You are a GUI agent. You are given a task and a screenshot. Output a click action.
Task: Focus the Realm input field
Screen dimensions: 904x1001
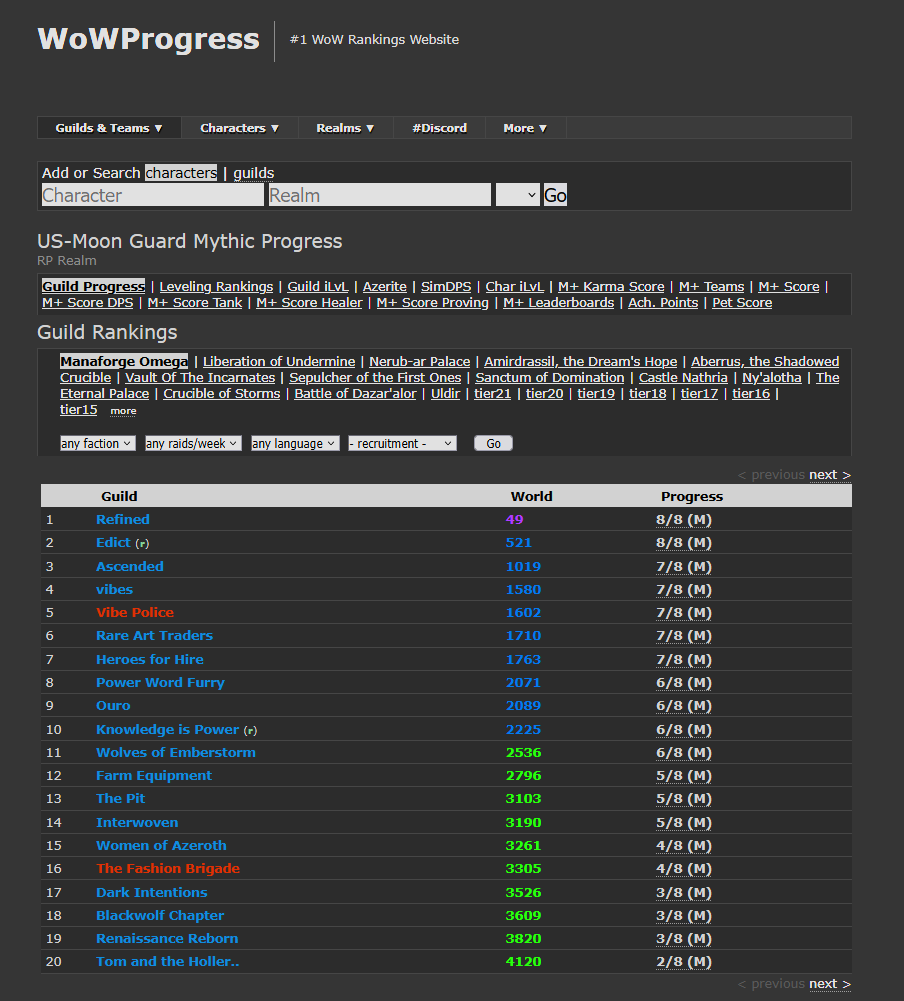380,195
